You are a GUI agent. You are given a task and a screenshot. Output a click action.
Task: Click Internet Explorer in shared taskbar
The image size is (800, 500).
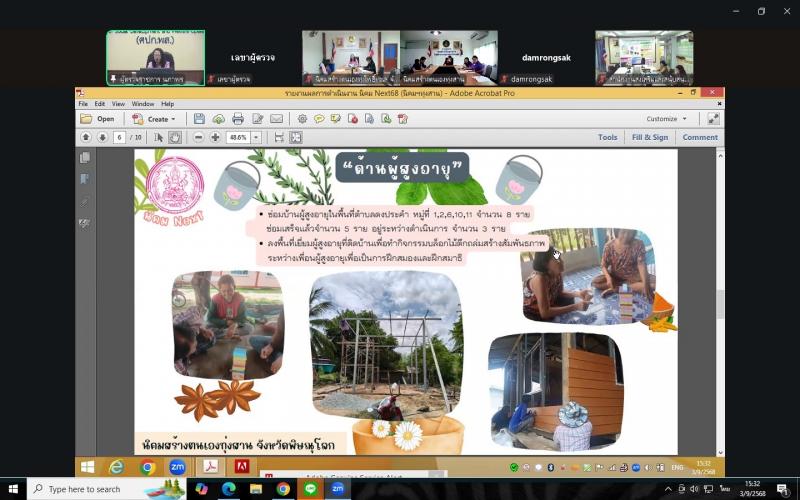(x=116, y=467)
